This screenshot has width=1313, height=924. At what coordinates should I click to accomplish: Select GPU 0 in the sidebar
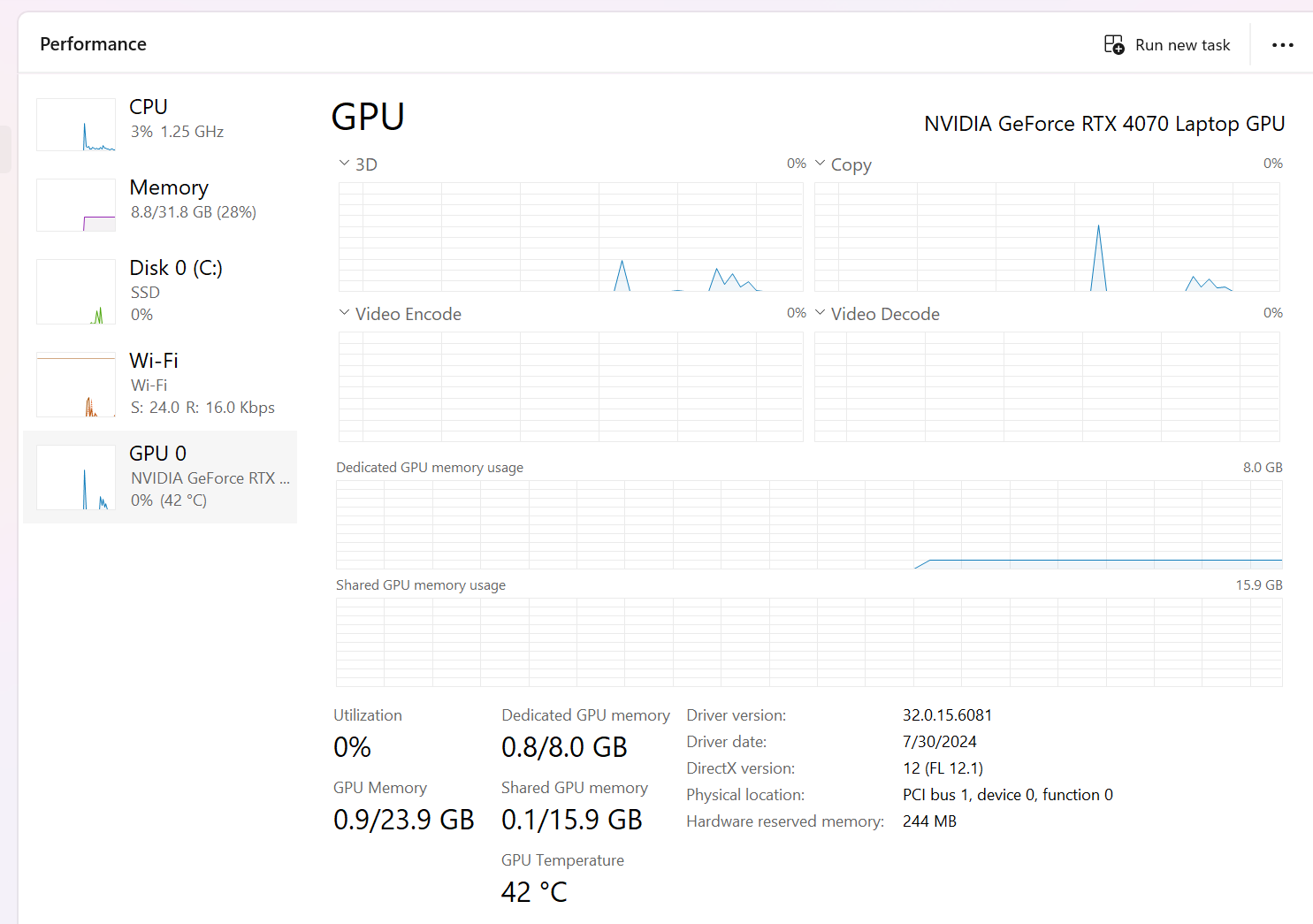pos(160,477)
